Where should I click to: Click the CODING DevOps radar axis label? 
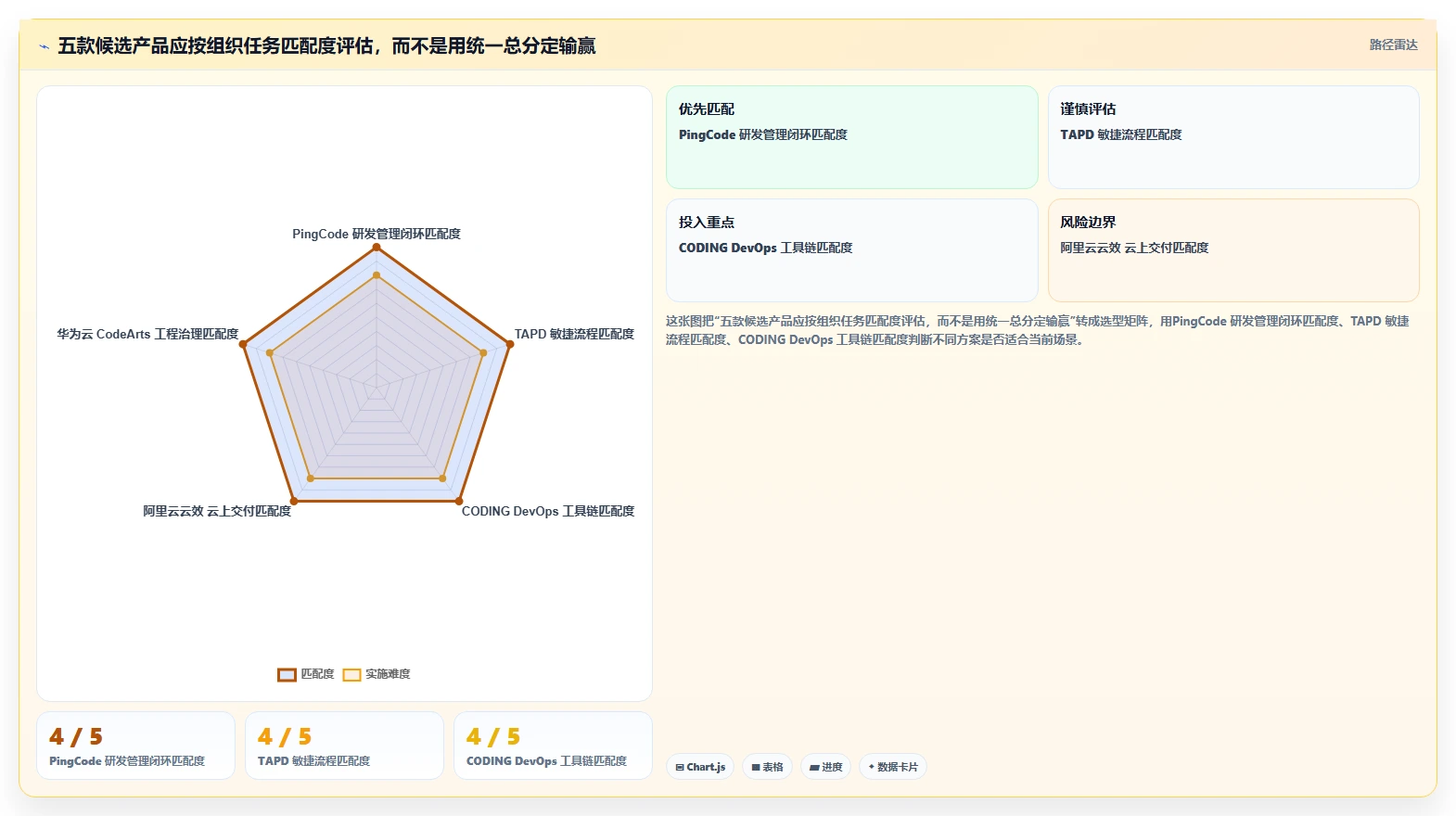coord(548,511)
